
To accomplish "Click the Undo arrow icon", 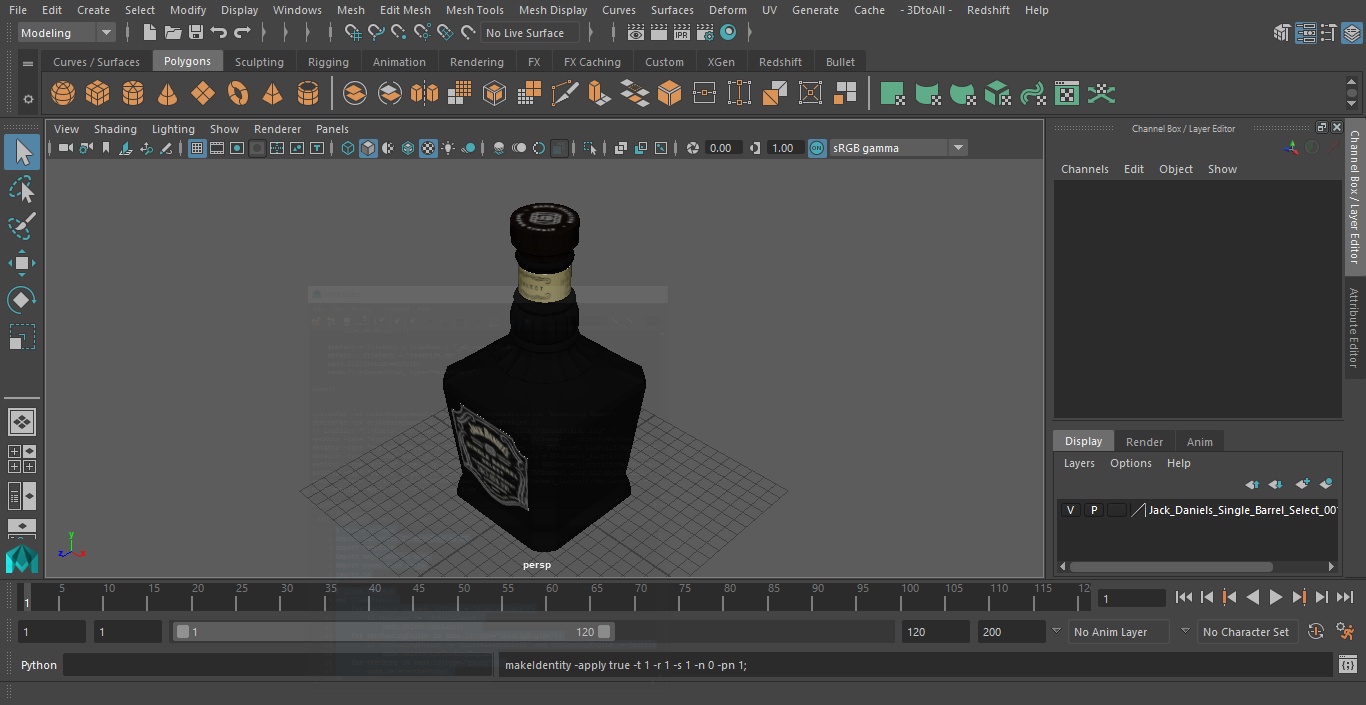I will pyautogui.click(x=219, y=33).
